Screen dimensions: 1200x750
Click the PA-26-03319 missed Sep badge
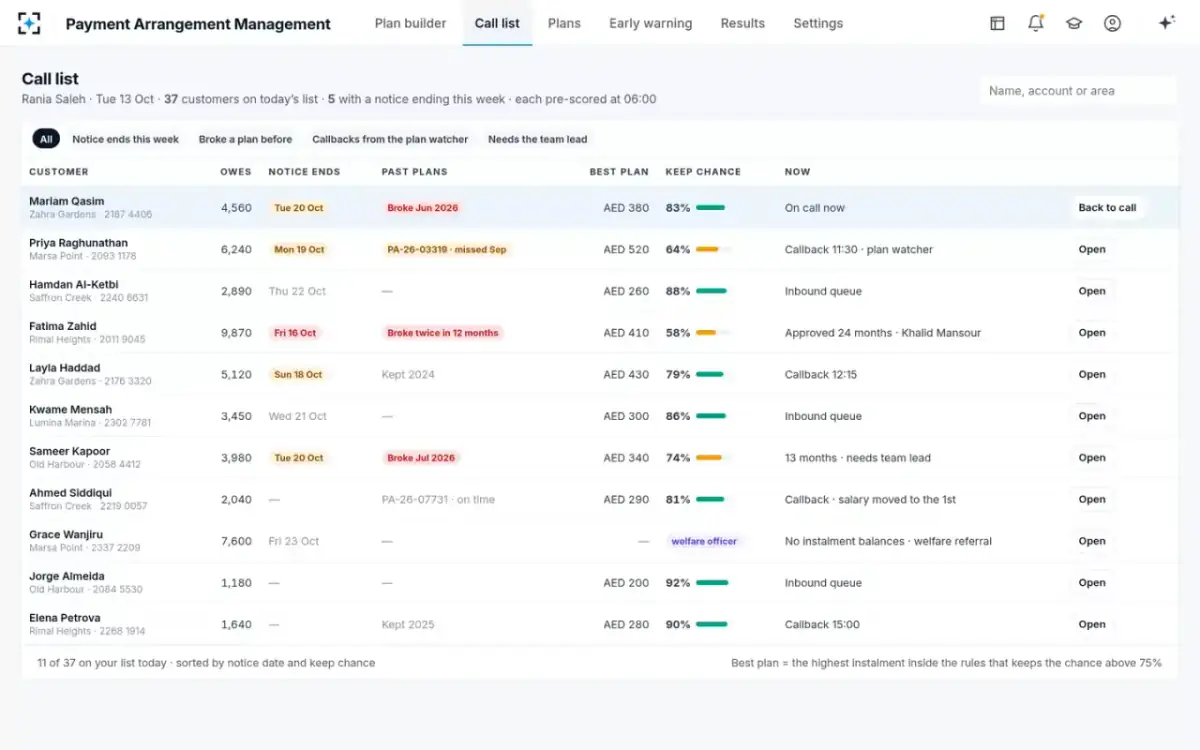[x=446, y=250]
